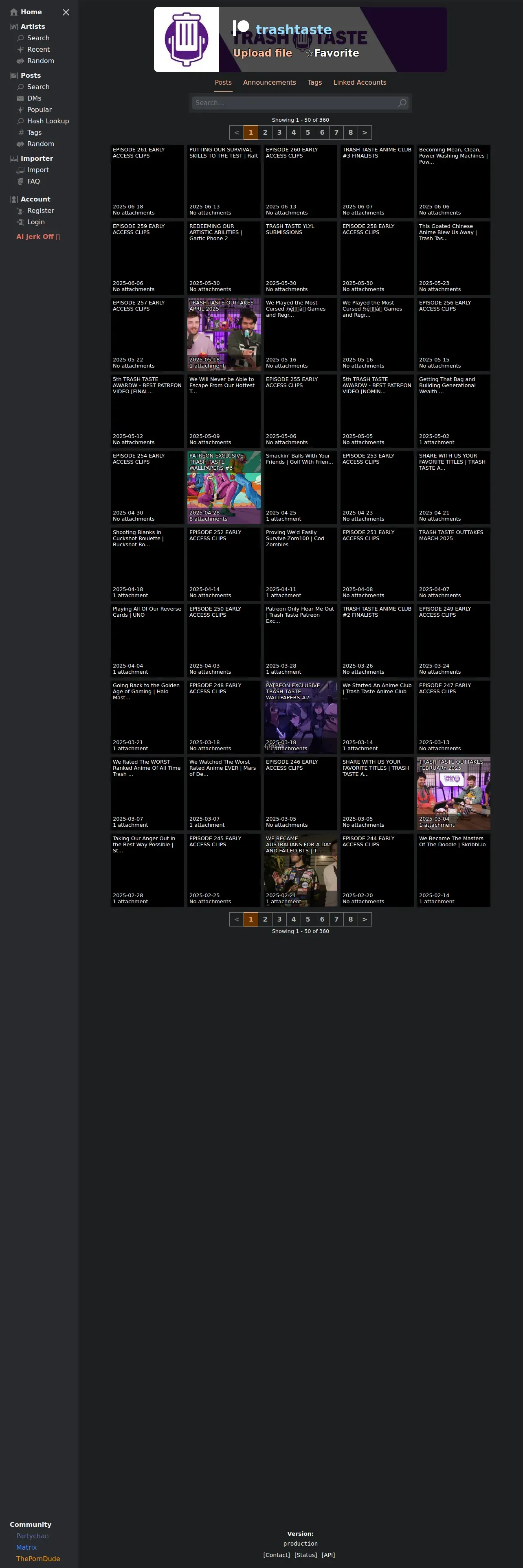The width and height of the screenshot is (523, 1568).
Task: Click the Status footer link
Action: (305, 1555)
